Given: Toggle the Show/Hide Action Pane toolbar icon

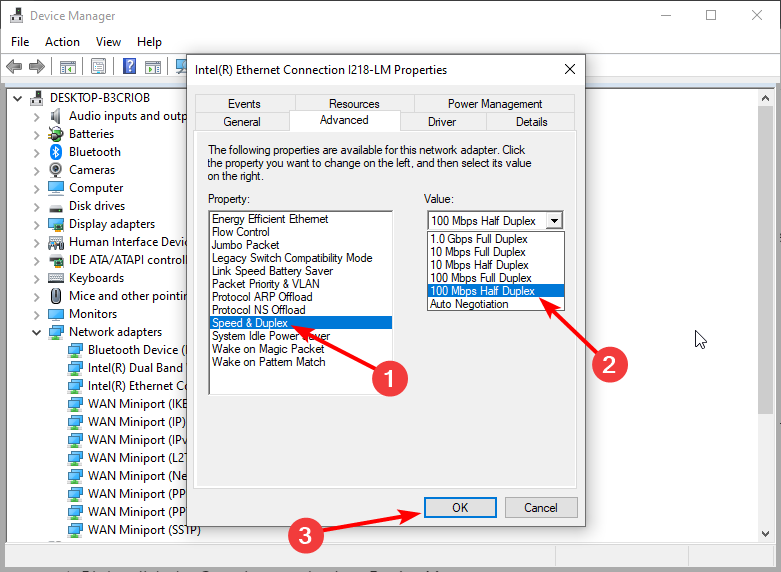Looking at the screenshot, I should point(153,66).
